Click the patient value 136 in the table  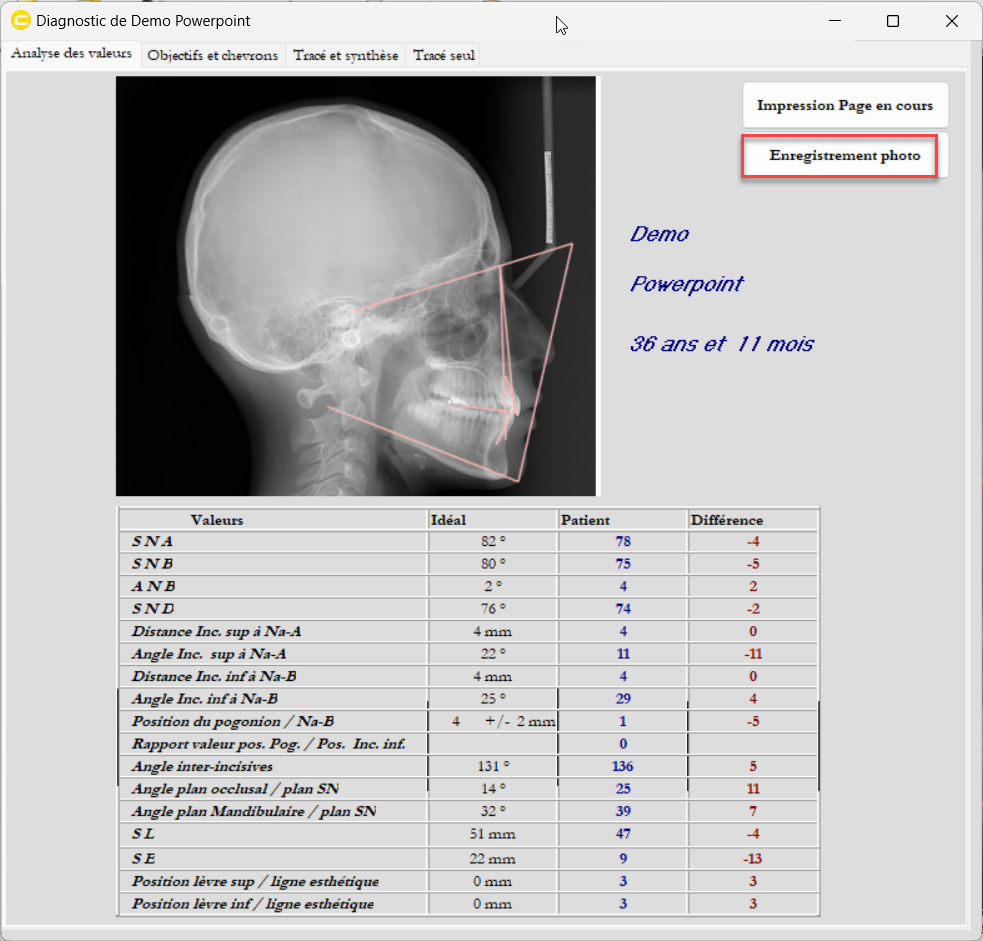coord(622,767)
